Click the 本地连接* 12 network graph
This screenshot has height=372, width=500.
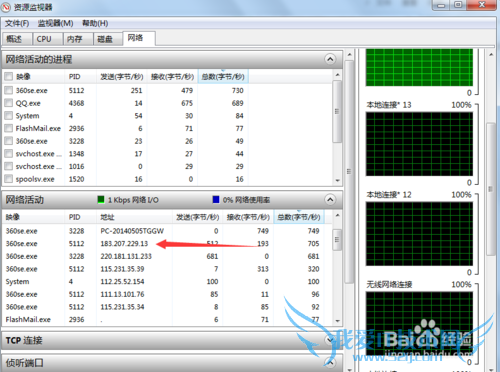click(x=419, y=234)
